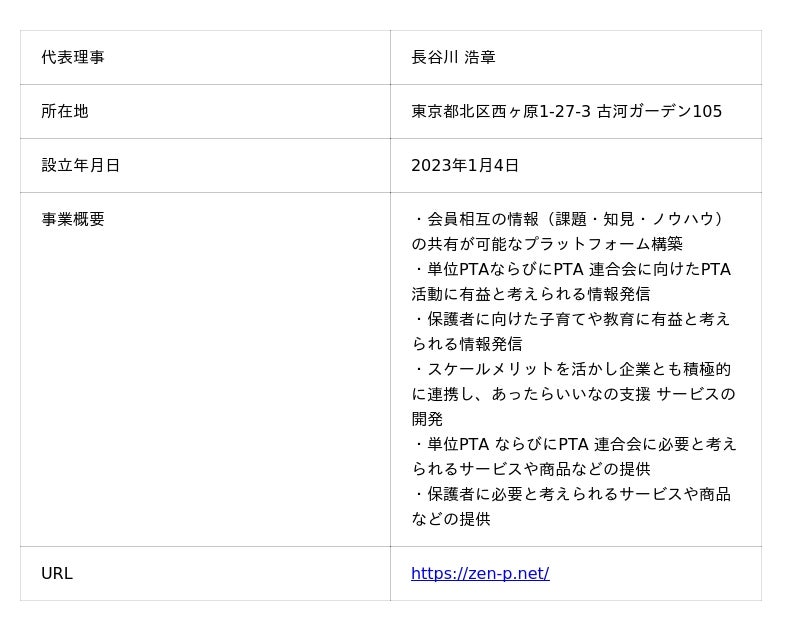This screenshot has height=631, width=800.
Task: Select the address text 東京都北区西ヶ原1-27-3
Action: (x=501, y=111)
